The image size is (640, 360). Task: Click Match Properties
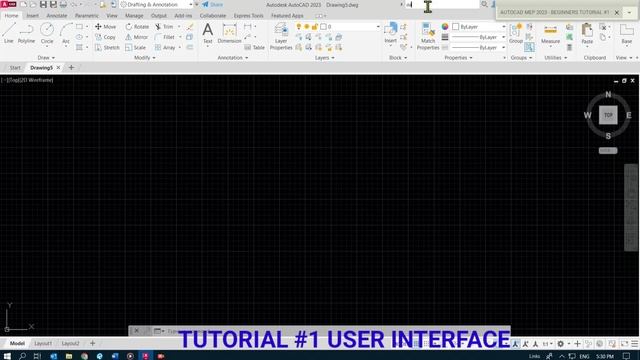(428, 36)
